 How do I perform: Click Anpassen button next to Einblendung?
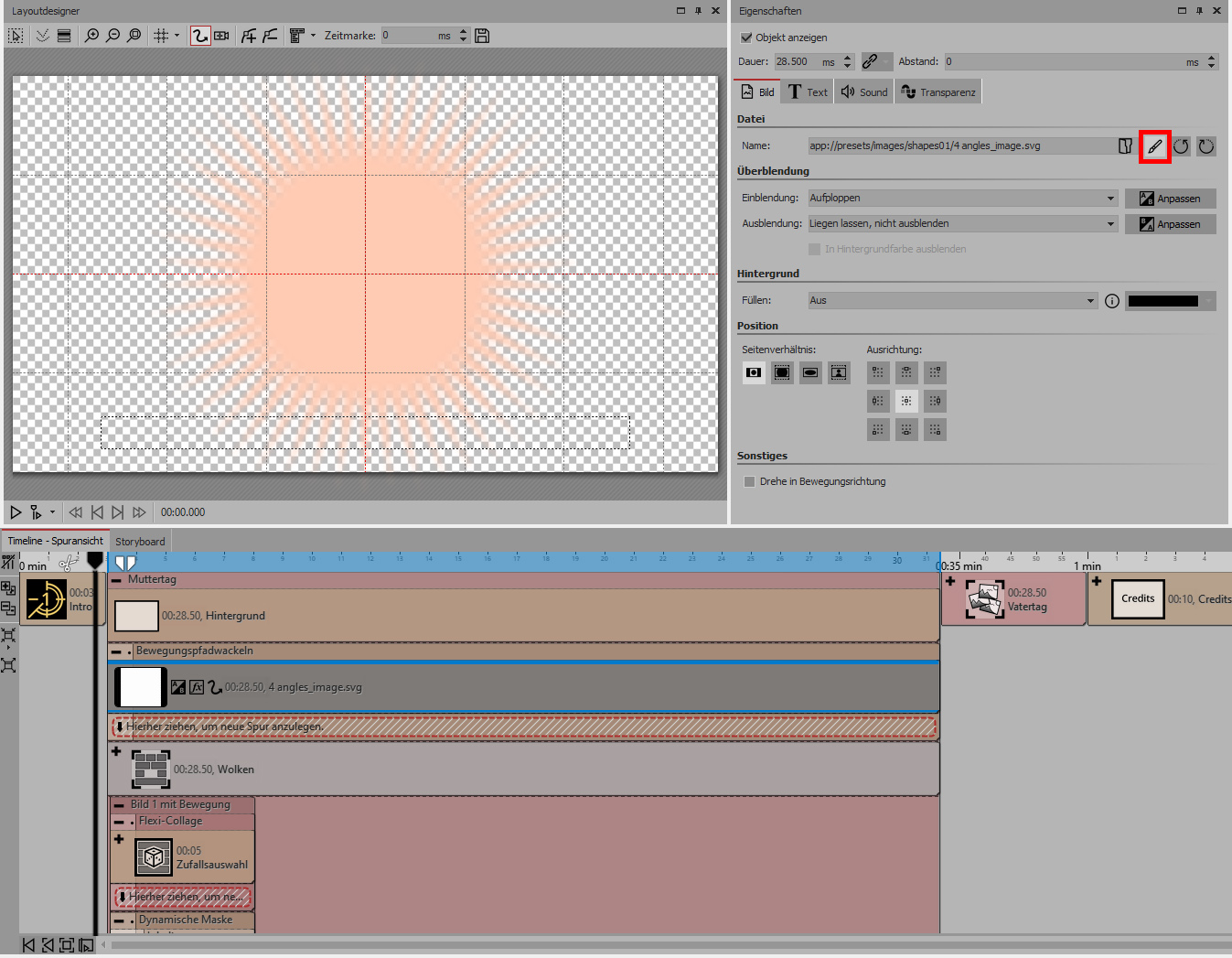click(x=1170, y=199)
